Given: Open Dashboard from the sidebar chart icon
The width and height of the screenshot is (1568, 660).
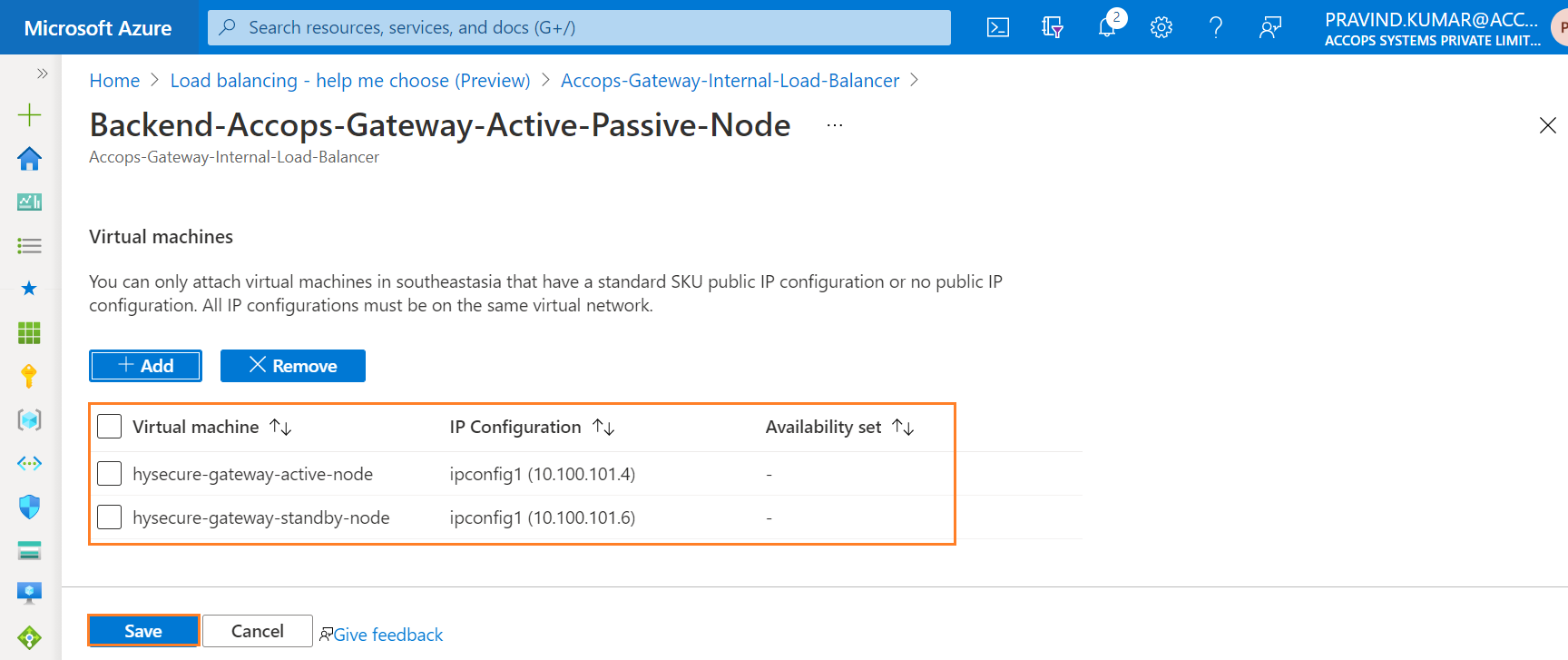Looking at the screenshot, I should click(29, 202).
